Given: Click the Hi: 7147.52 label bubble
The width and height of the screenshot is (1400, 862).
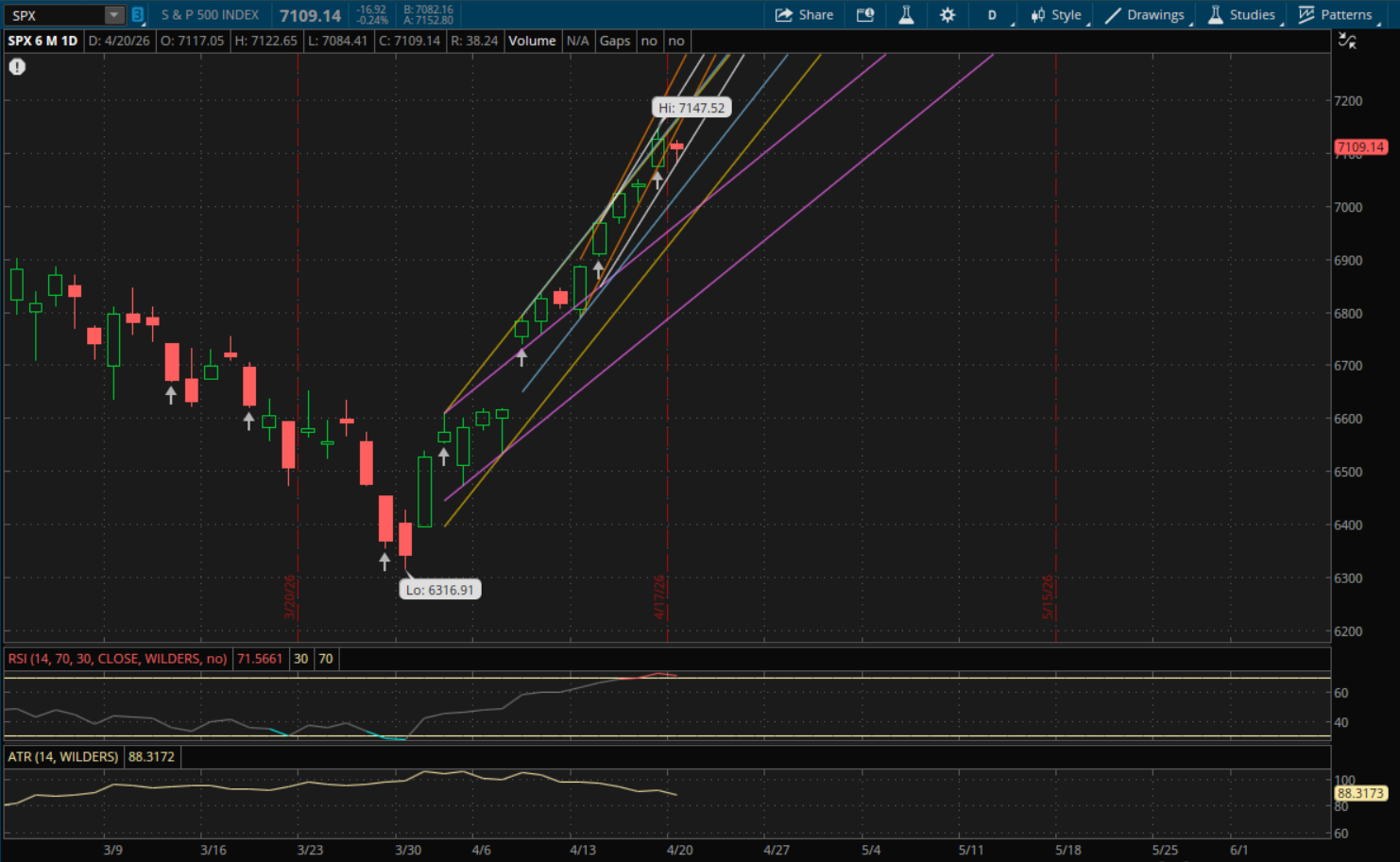Looking at the screenshot, I should 691,108.
